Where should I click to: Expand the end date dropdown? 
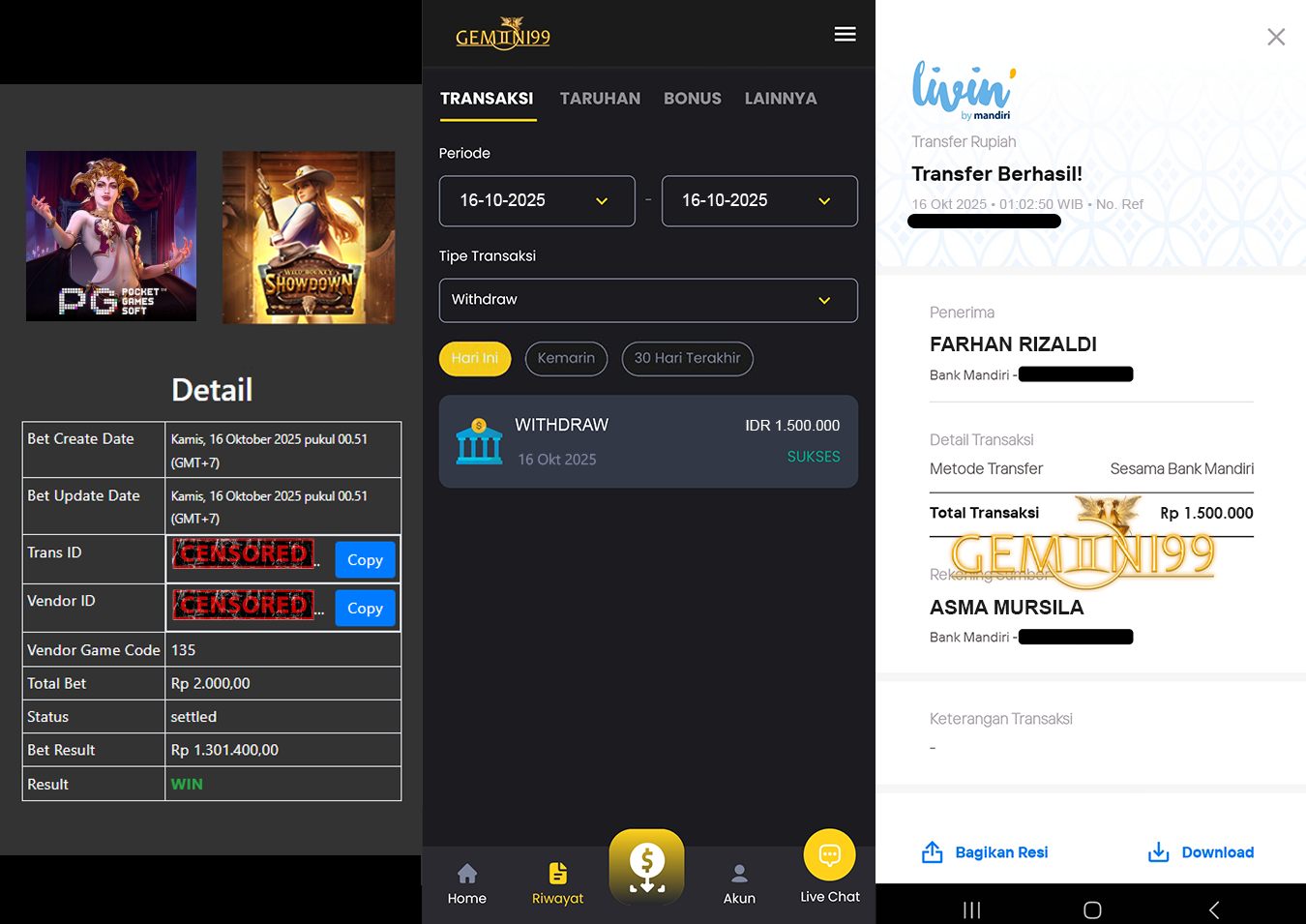759,200
